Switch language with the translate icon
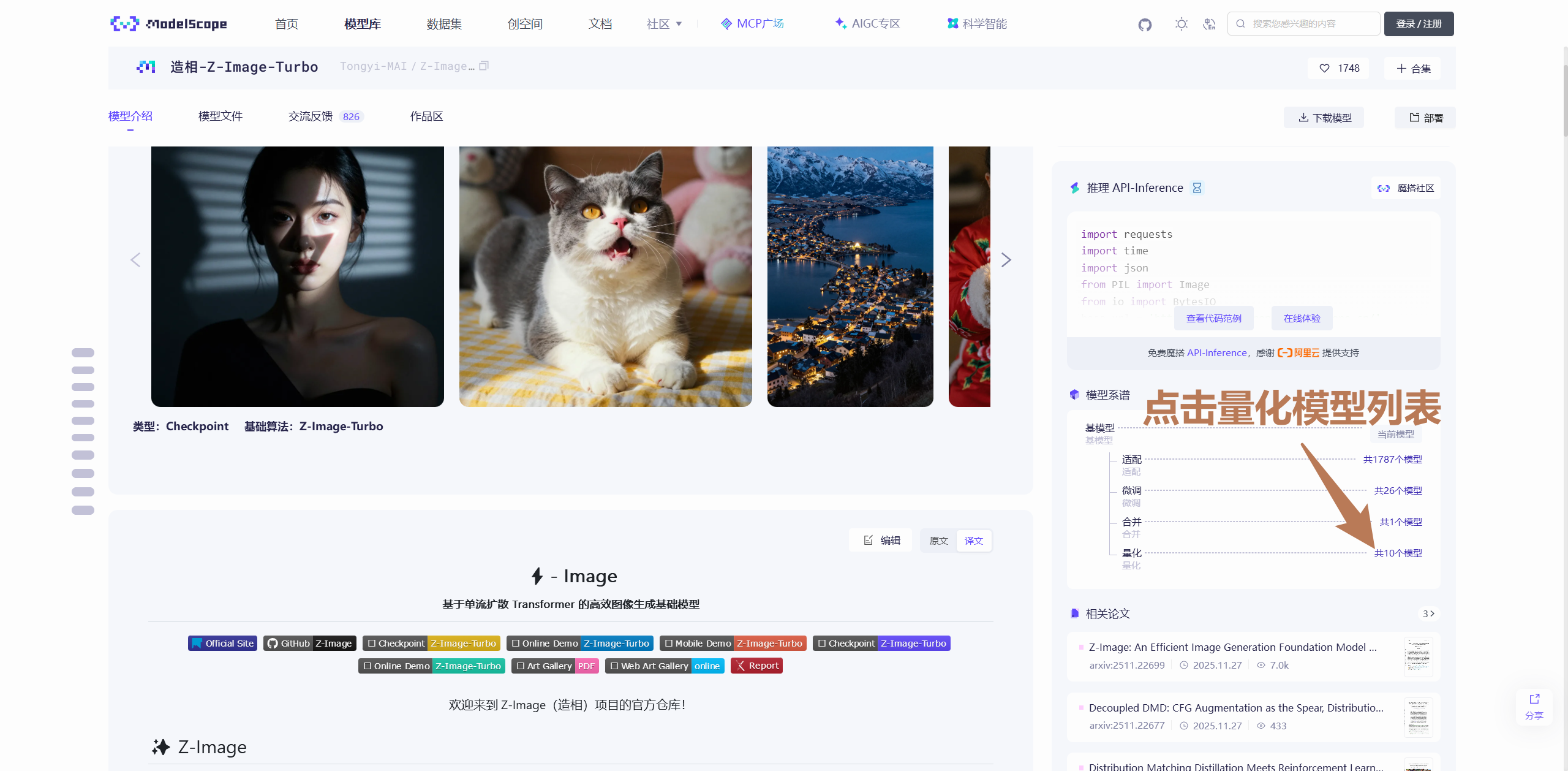Viewport: 1568px width, 771px height. point(1209,24)
